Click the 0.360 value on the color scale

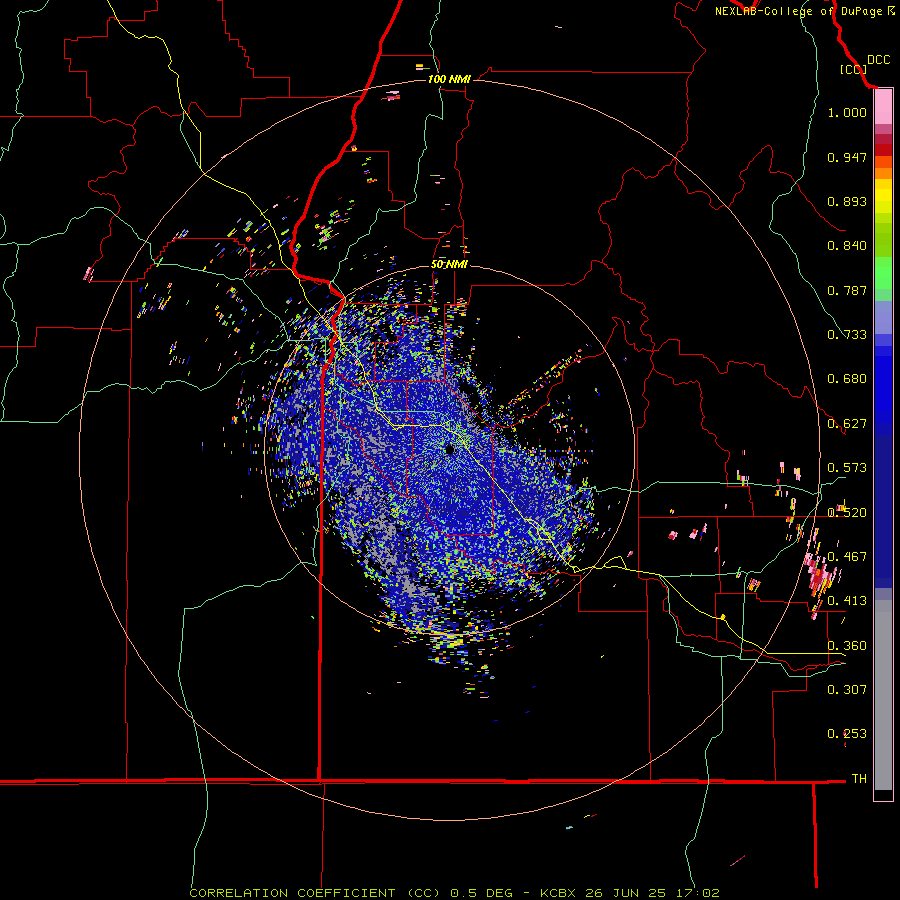pos(847,646)
